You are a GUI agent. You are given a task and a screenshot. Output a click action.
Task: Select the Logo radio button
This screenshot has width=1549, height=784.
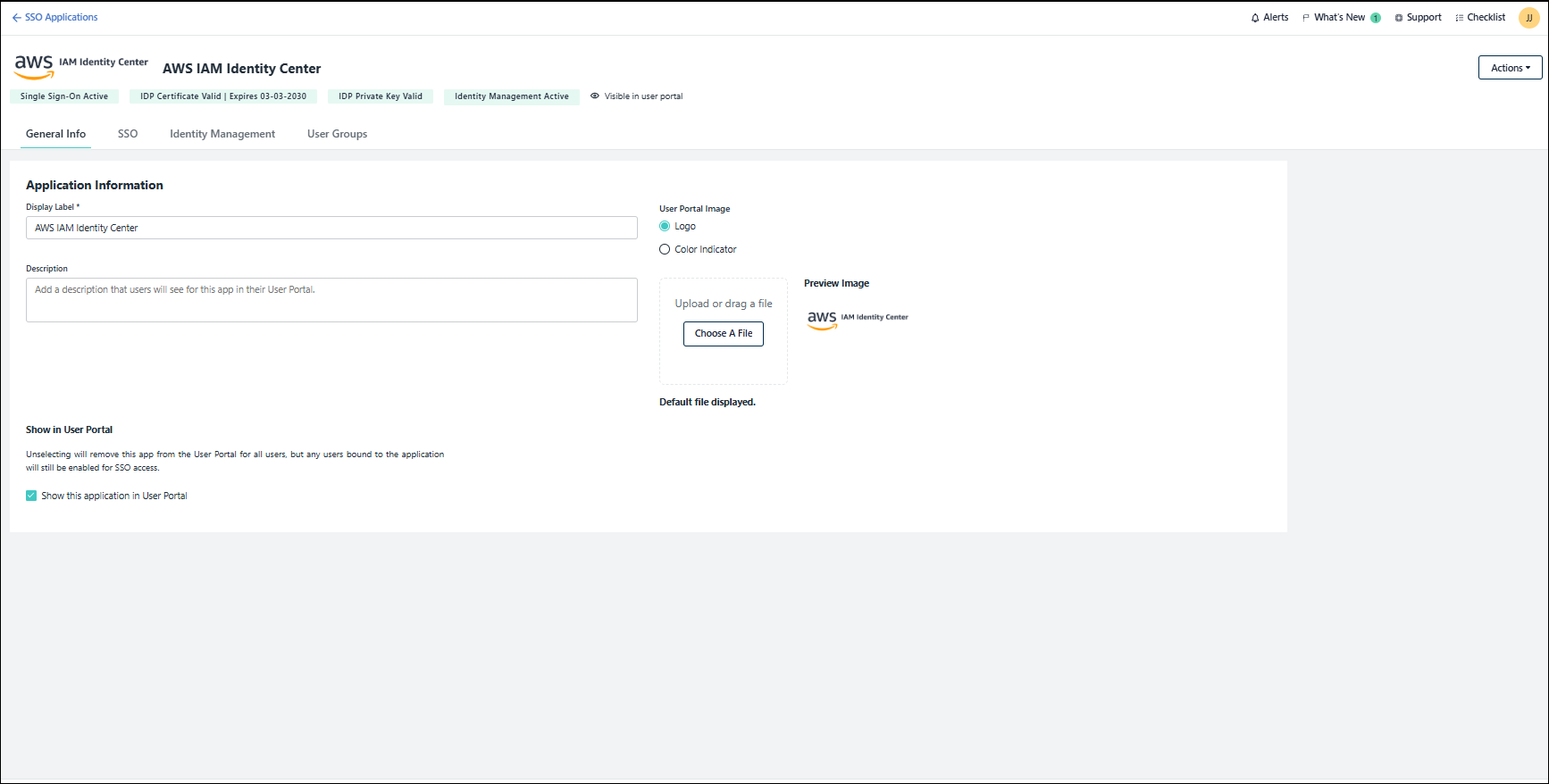click(x=665, y=227)
